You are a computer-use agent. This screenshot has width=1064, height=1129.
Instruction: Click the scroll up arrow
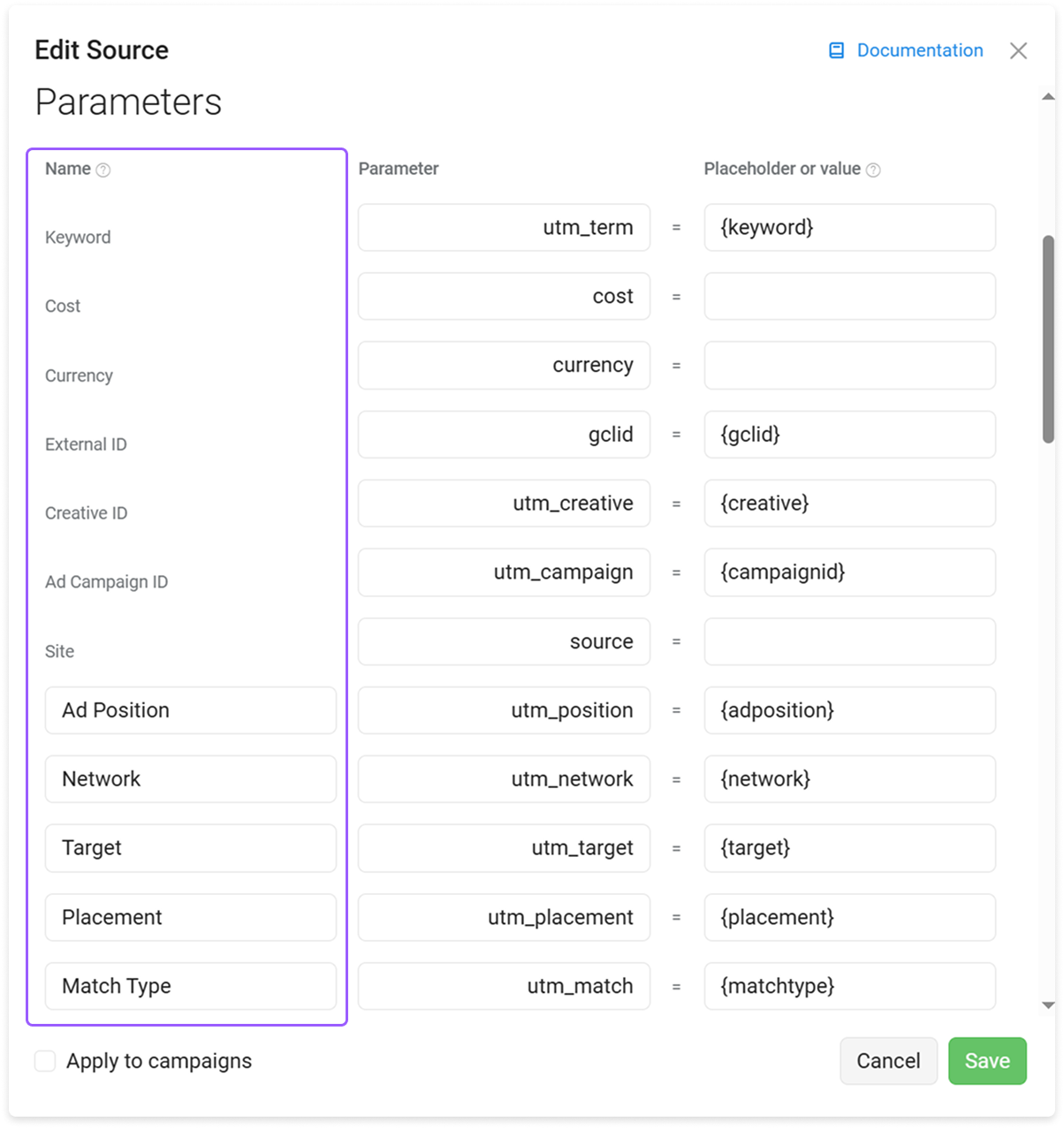point(1048,96)
